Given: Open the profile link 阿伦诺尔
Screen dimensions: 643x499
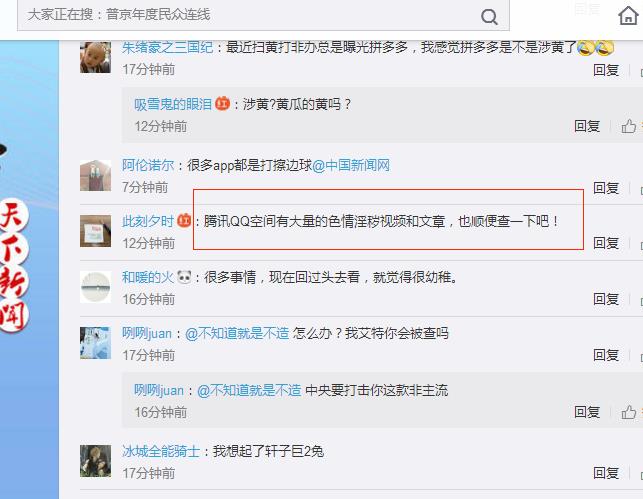Looking at the screenshot, I should click(148, 165).
